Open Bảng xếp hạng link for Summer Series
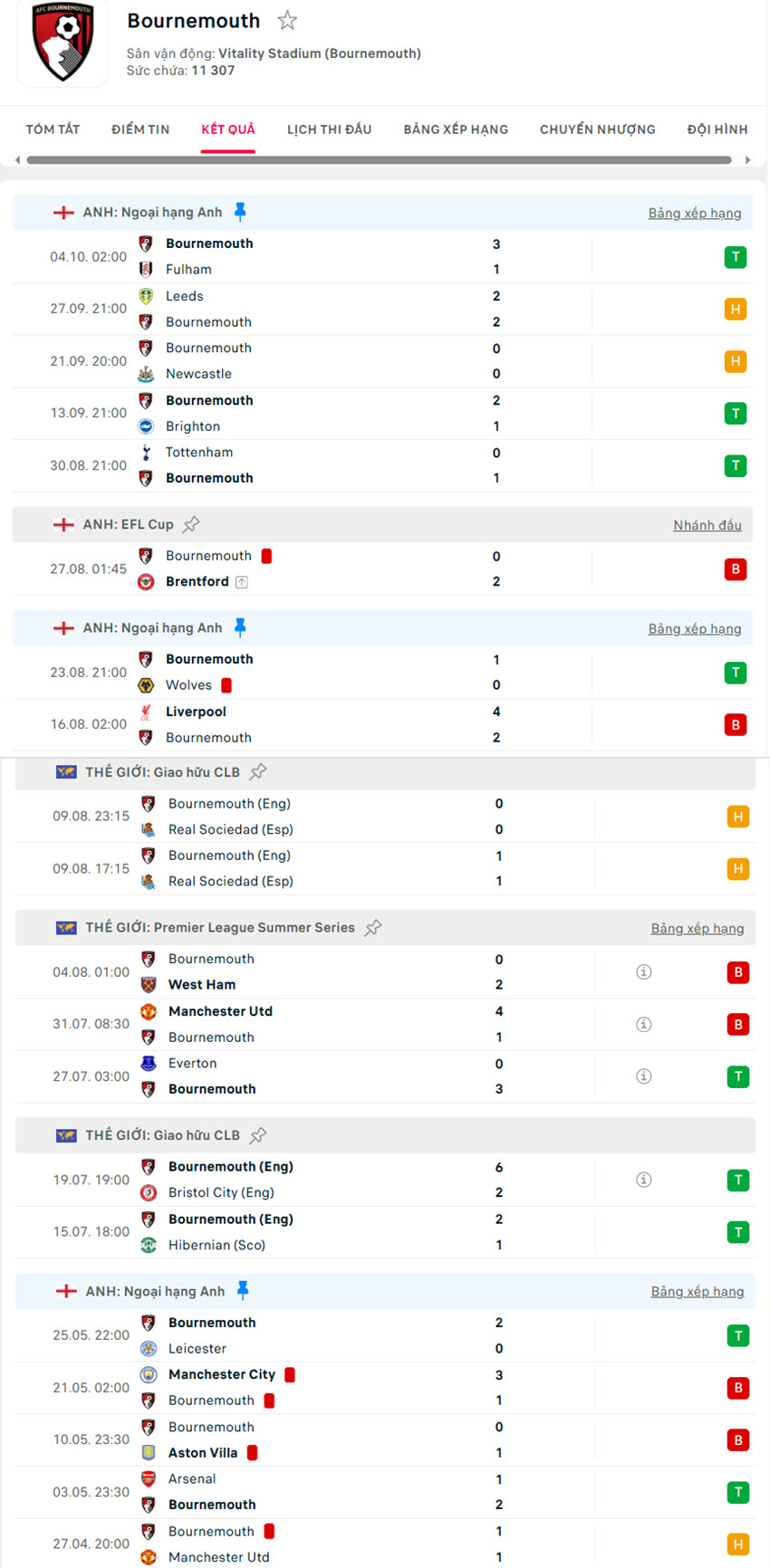The height and width of the screenshot is (1568, 770). click(x=697, y=928)
